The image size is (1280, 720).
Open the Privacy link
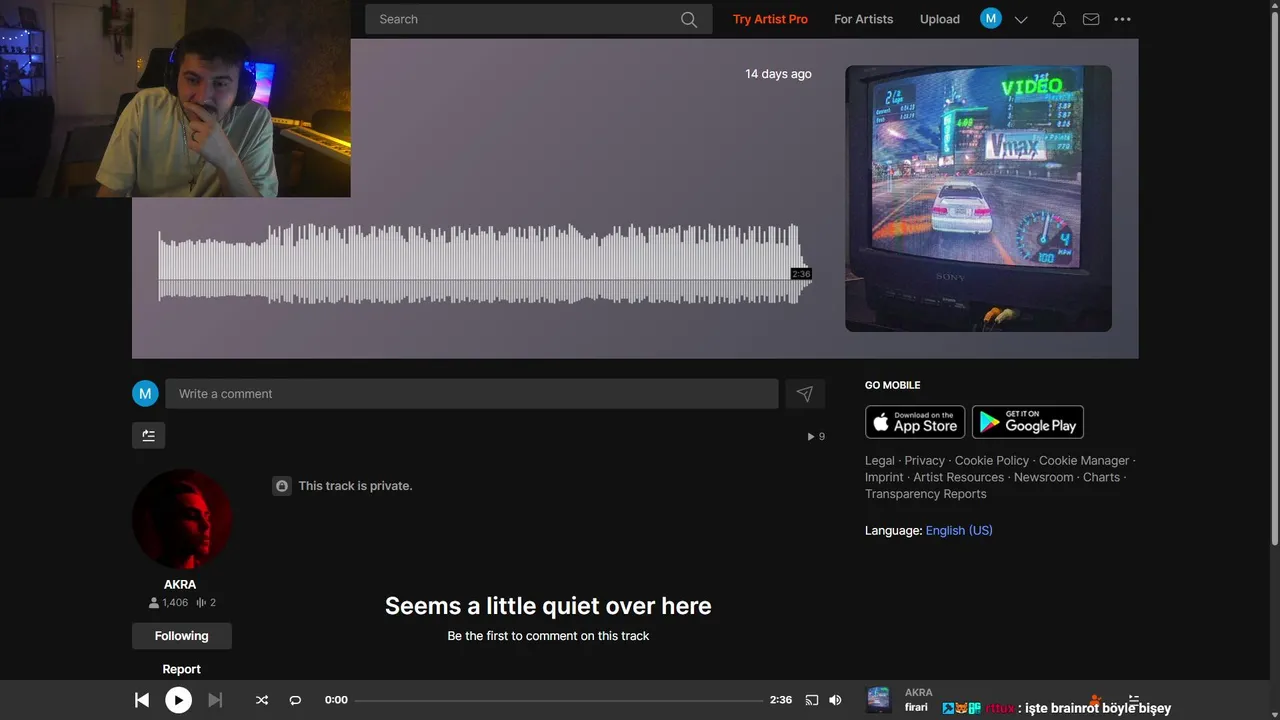[924, 461]
